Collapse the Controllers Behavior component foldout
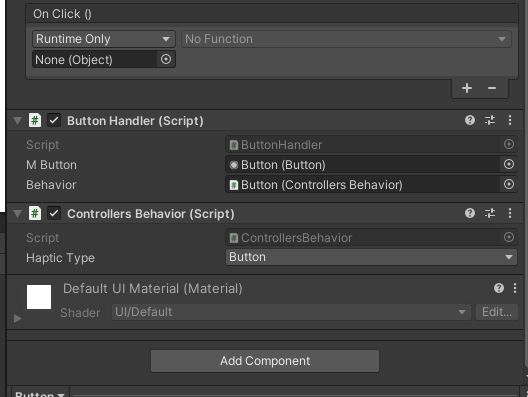528x397 pixels. [18, 213]
